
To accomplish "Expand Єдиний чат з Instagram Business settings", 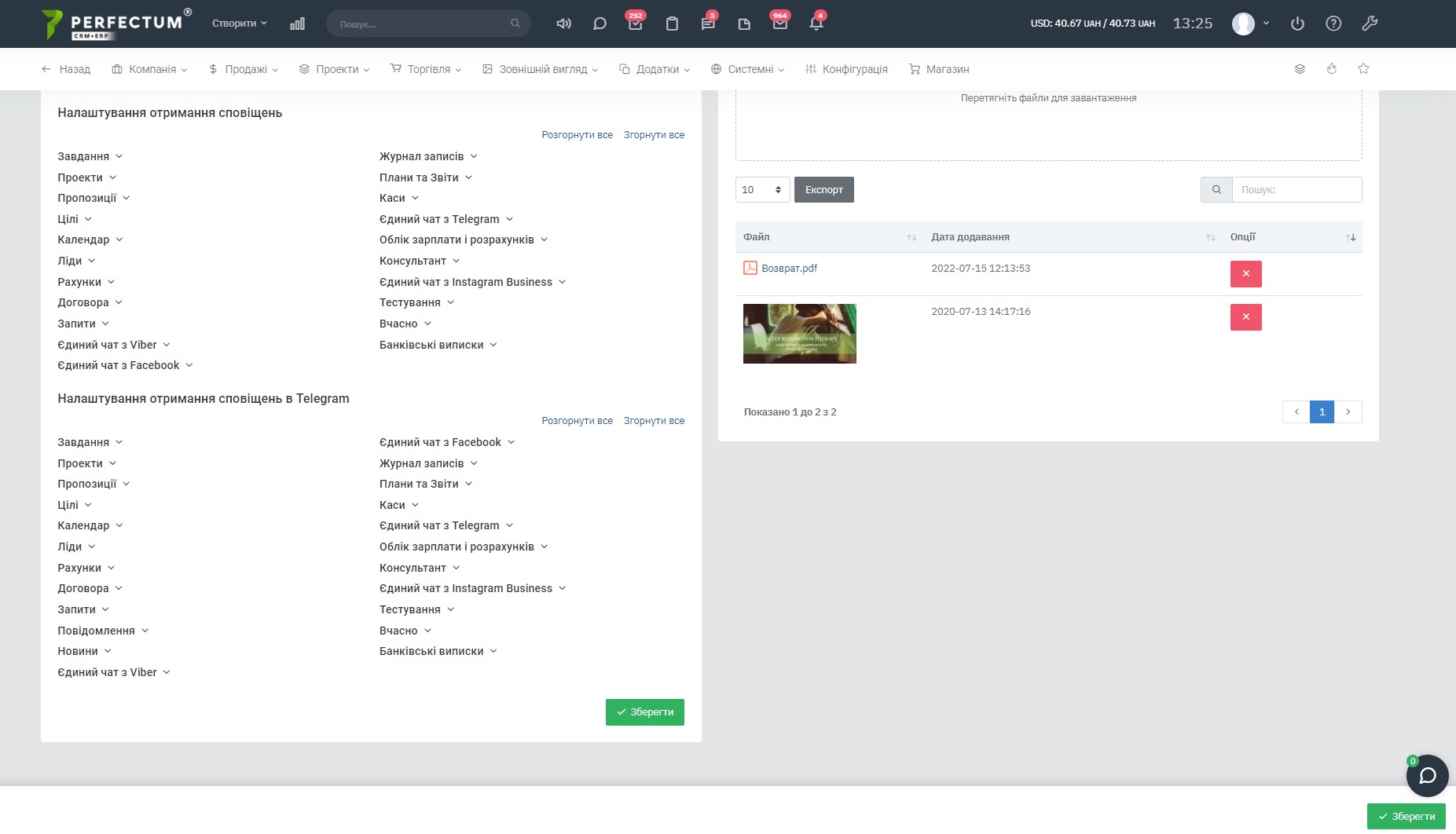I will 471,282.
